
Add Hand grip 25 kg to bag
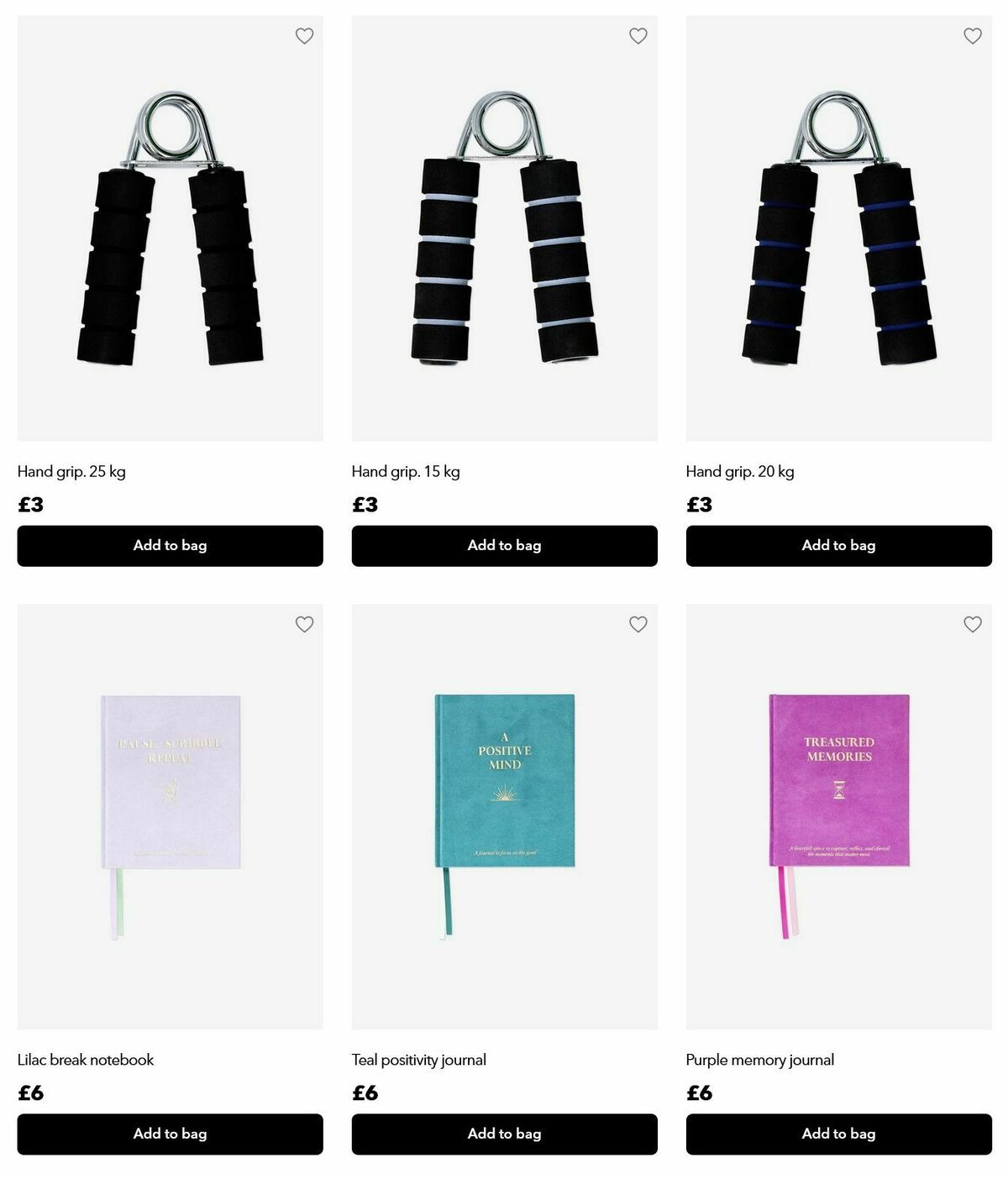click(x=171, y=546)
